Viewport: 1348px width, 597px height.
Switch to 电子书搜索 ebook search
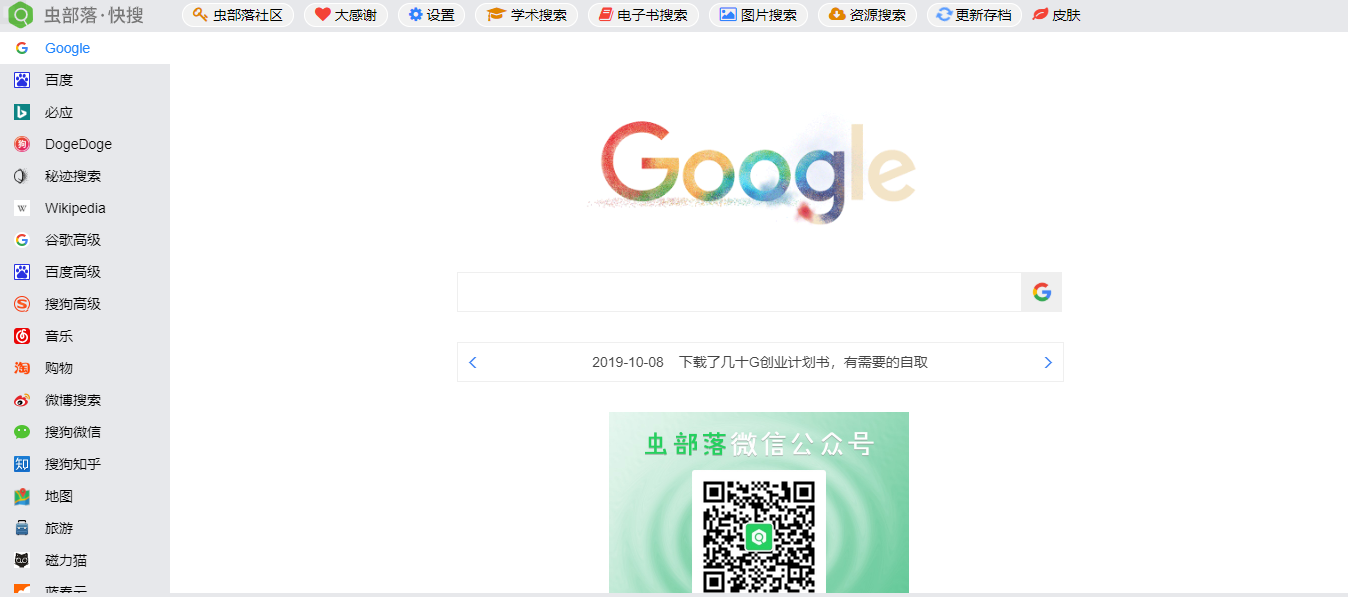[643, 15]
